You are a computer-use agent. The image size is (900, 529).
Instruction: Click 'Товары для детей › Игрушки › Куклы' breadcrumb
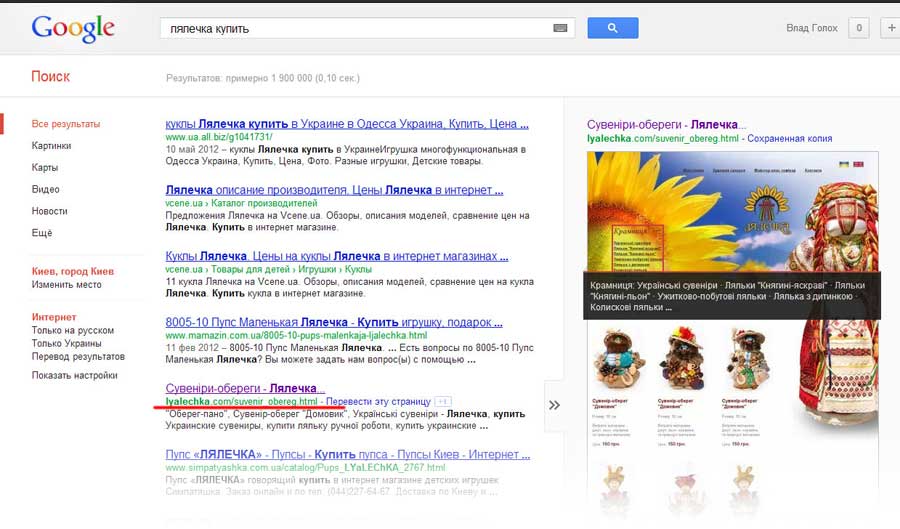click(x=292, y=269)
